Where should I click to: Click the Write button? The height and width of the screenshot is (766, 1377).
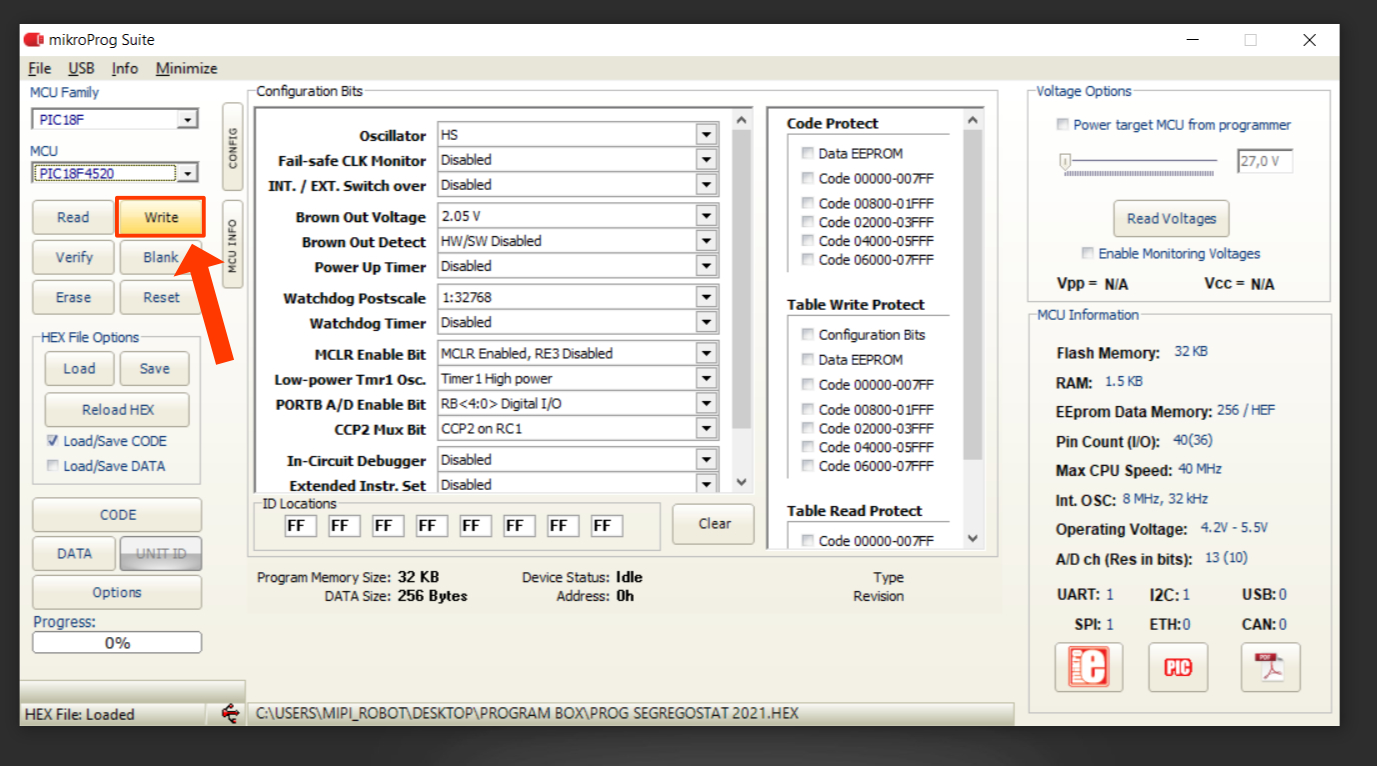coord(161,217)
